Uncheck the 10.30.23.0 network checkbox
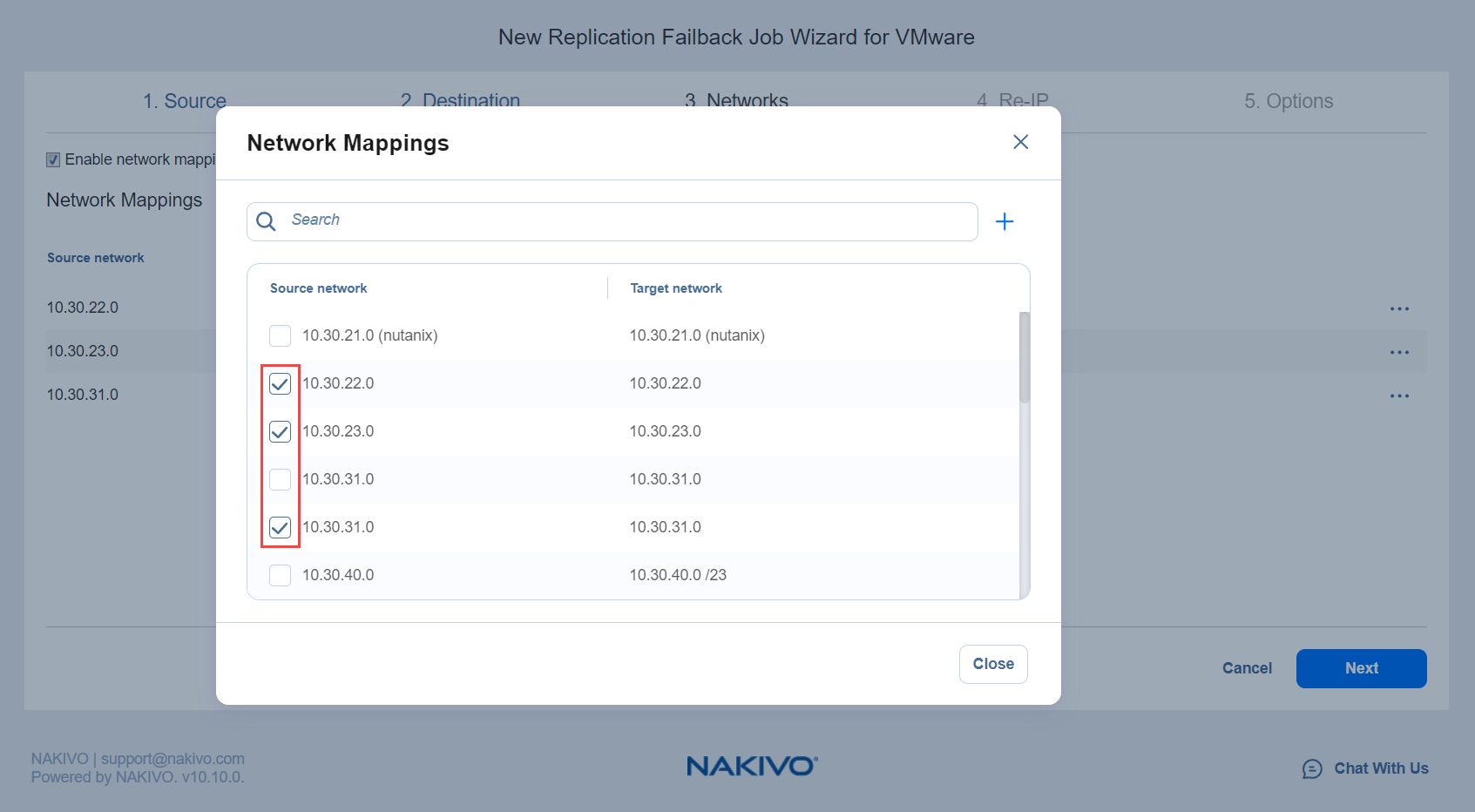Screen dimensions: 1475x812 tap(280, 431)
